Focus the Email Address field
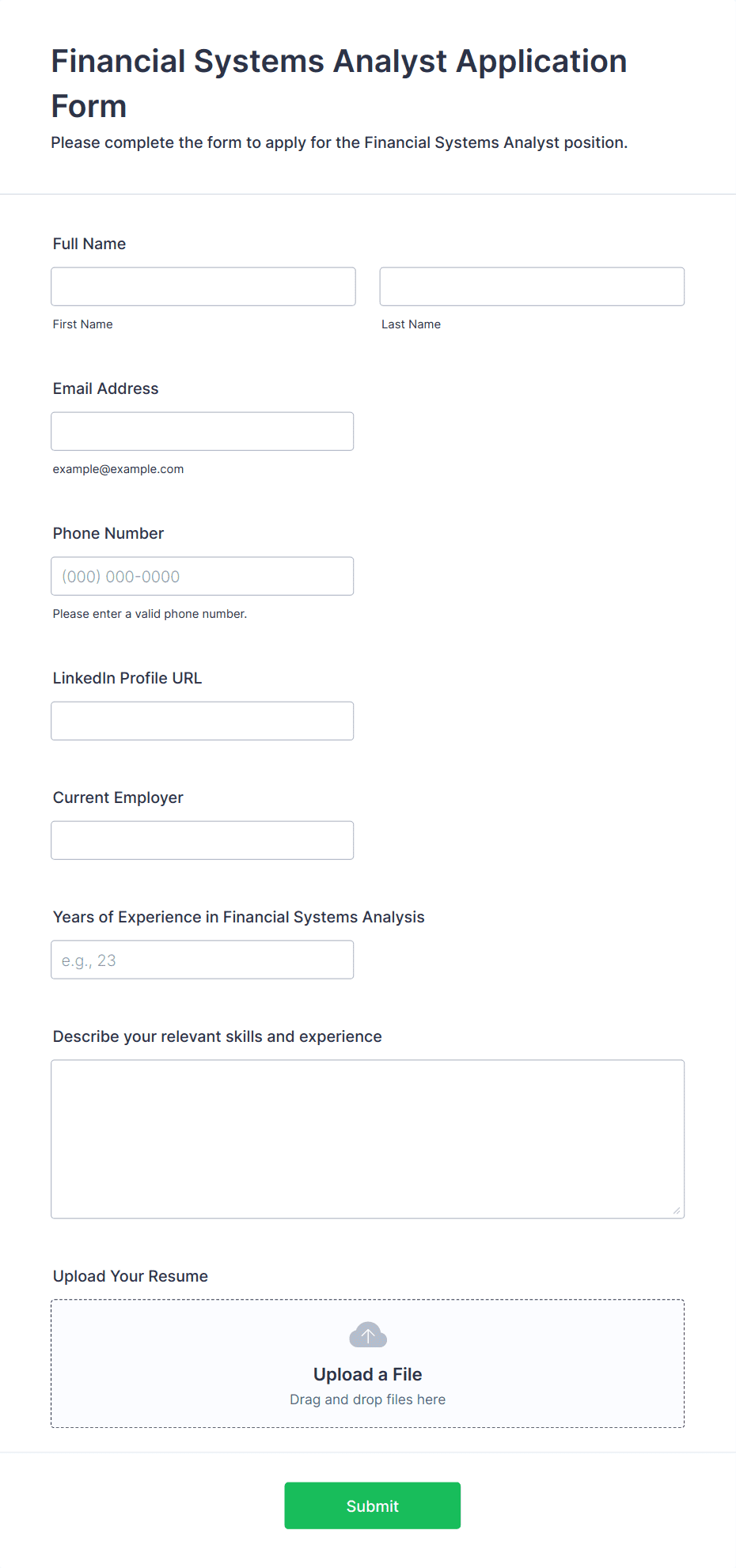This screenshot has height=1568, width=736. click(x=203, y=431)
